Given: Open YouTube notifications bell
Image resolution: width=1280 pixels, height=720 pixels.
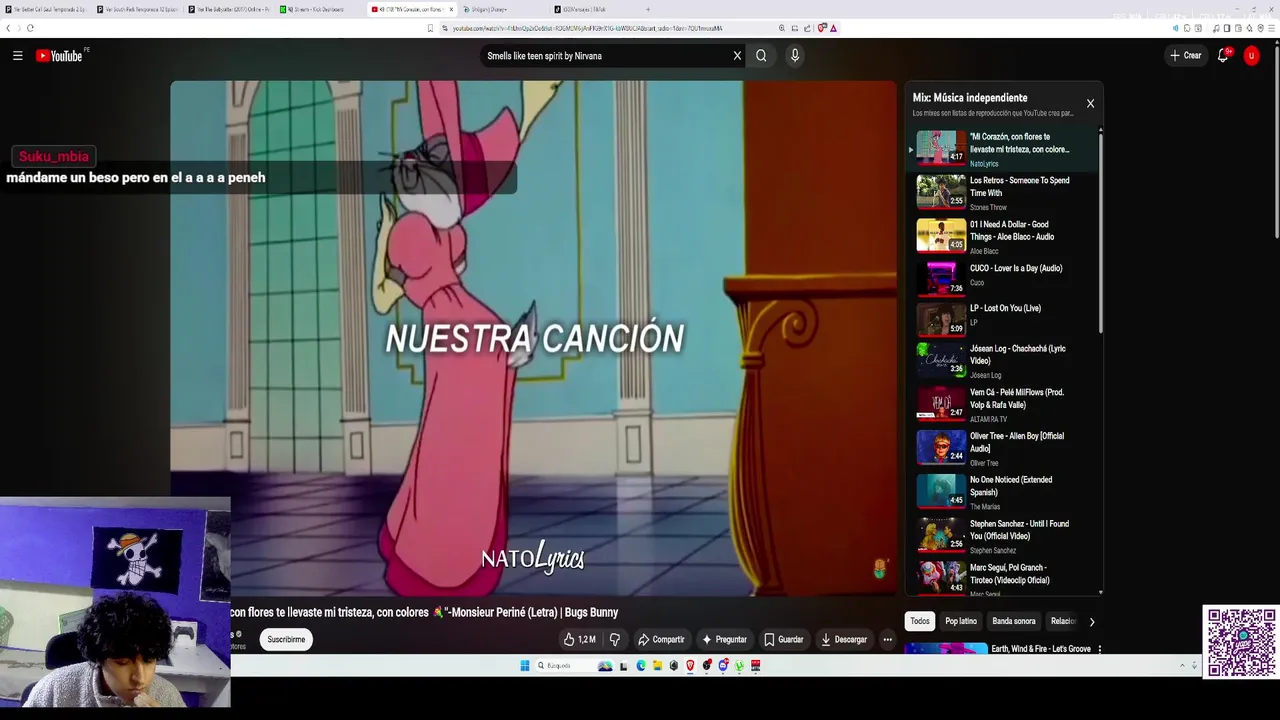Looking at the screenshot, I should (1223, 56).
